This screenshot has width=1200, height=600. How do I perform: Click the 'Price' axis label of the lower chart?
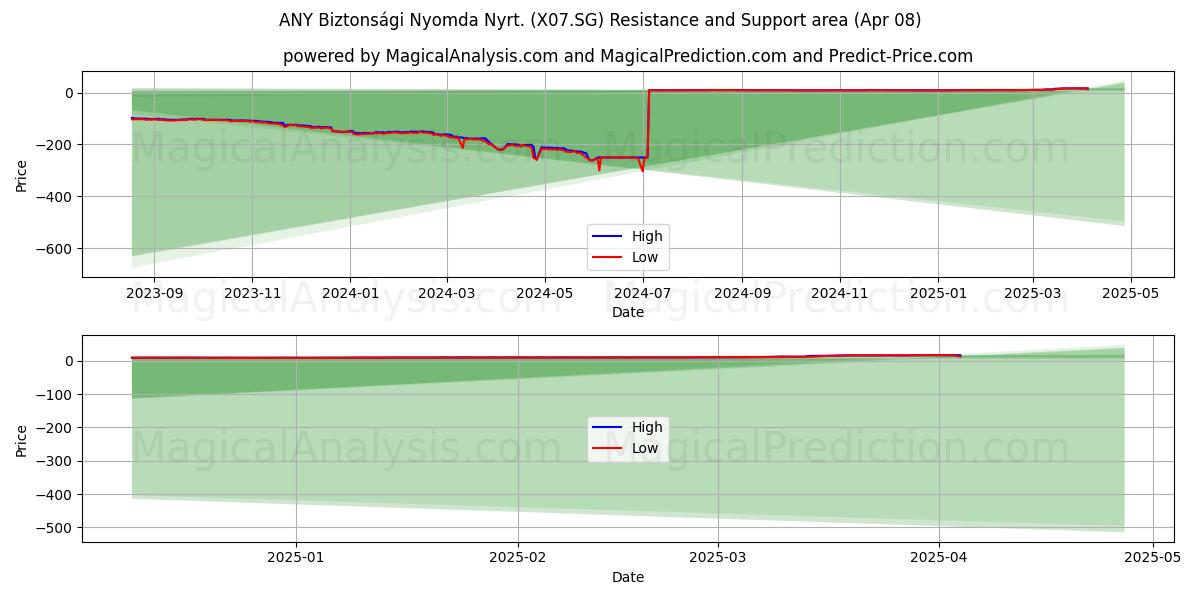(x=22, y=439)
